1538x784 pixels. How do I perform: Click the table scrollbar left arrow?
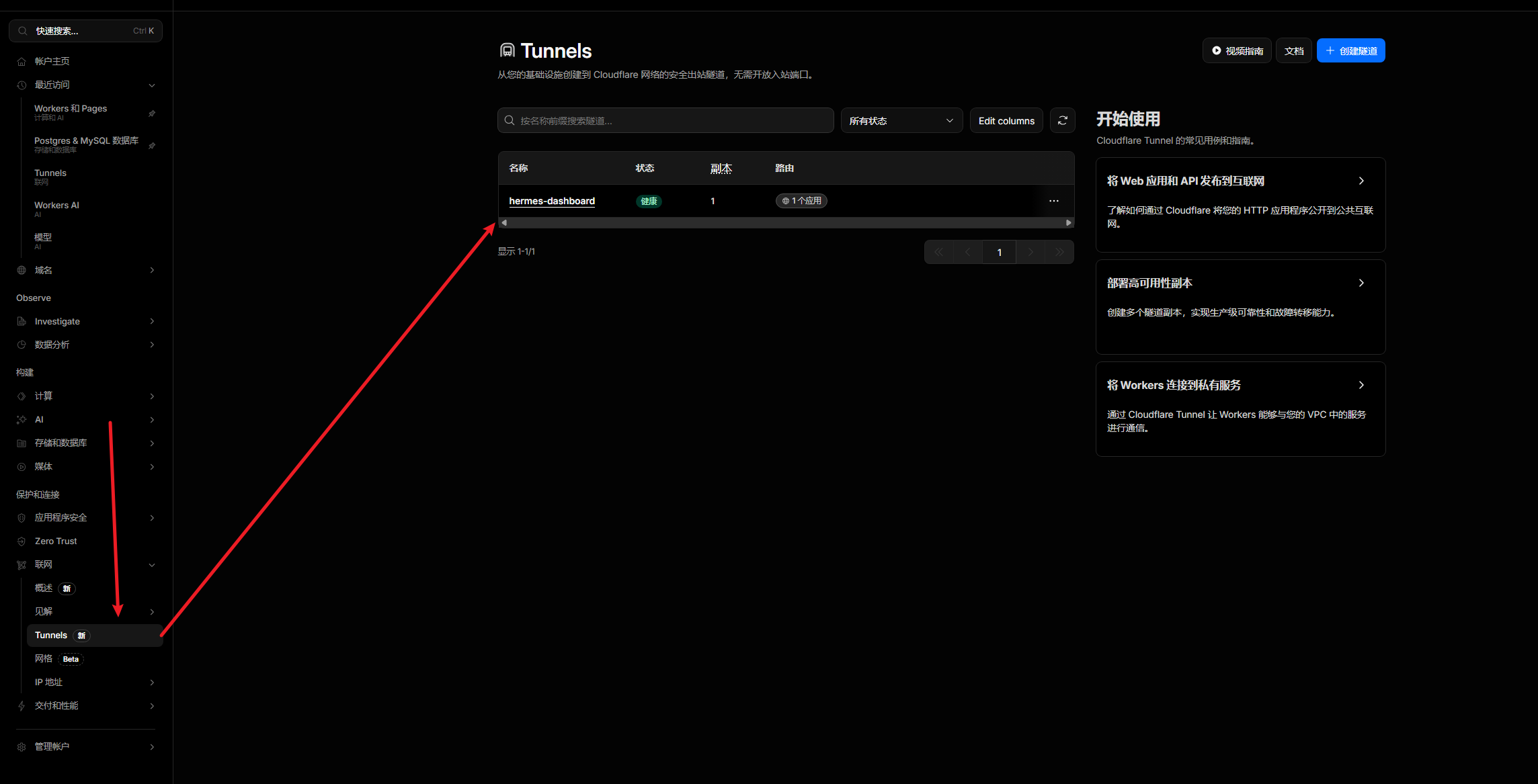(x=504, y=222)
